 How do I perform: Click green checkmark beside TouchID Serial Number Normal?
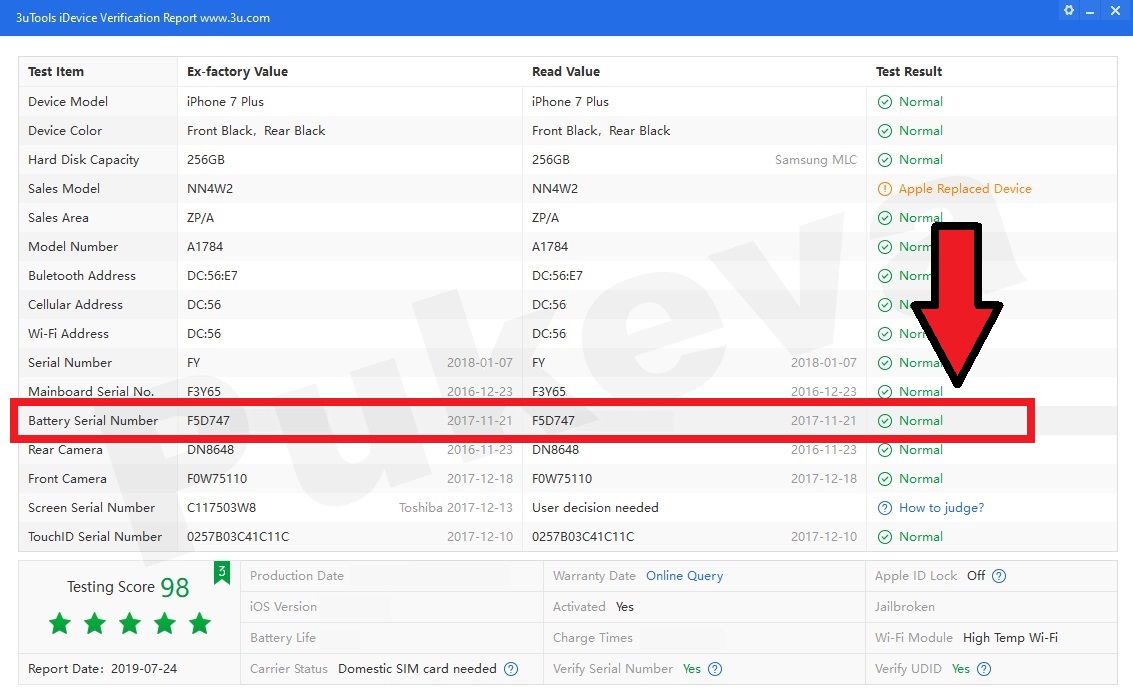click(885, 537)
